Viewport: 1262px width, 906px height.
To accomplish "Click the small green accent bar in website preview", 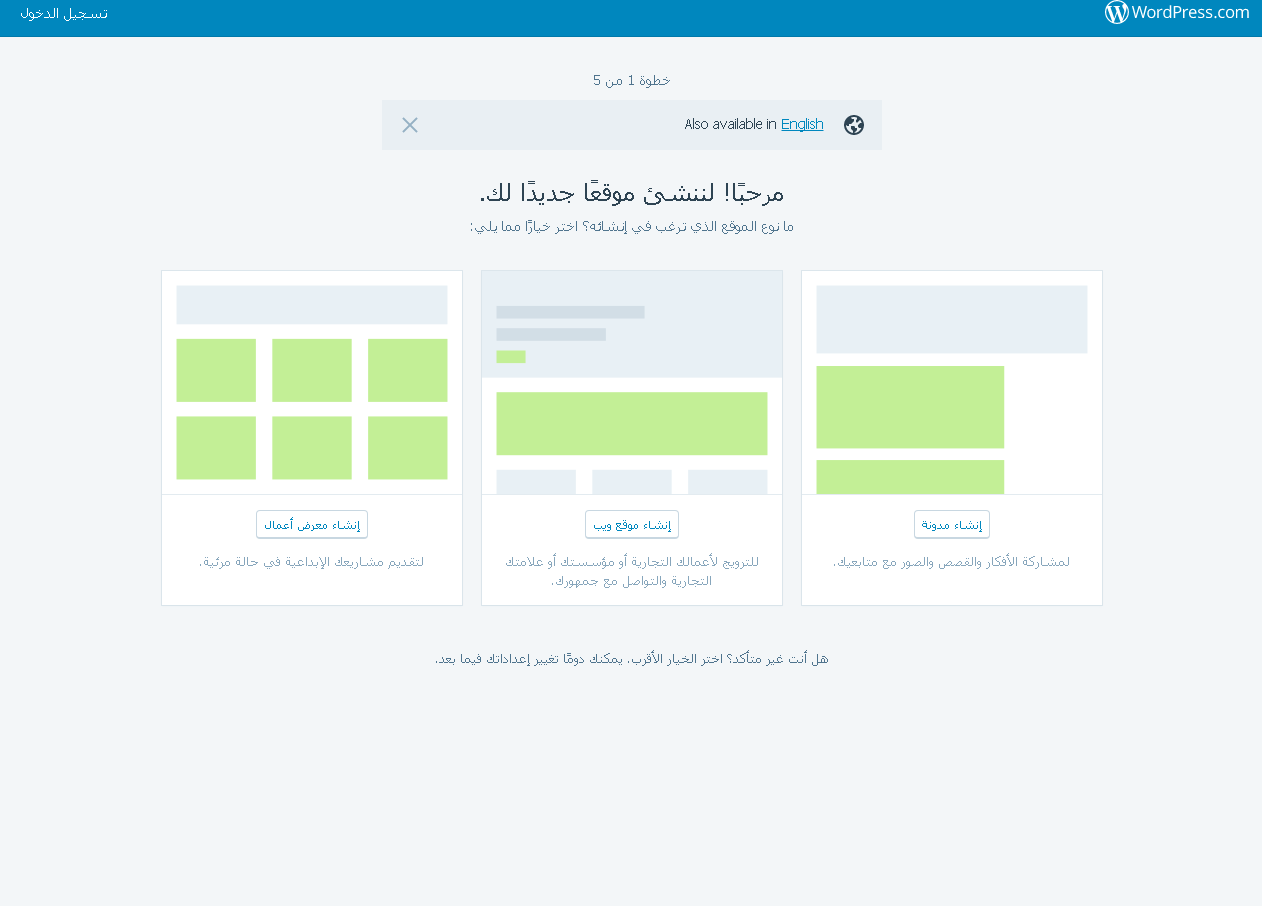I will [510, 356].
